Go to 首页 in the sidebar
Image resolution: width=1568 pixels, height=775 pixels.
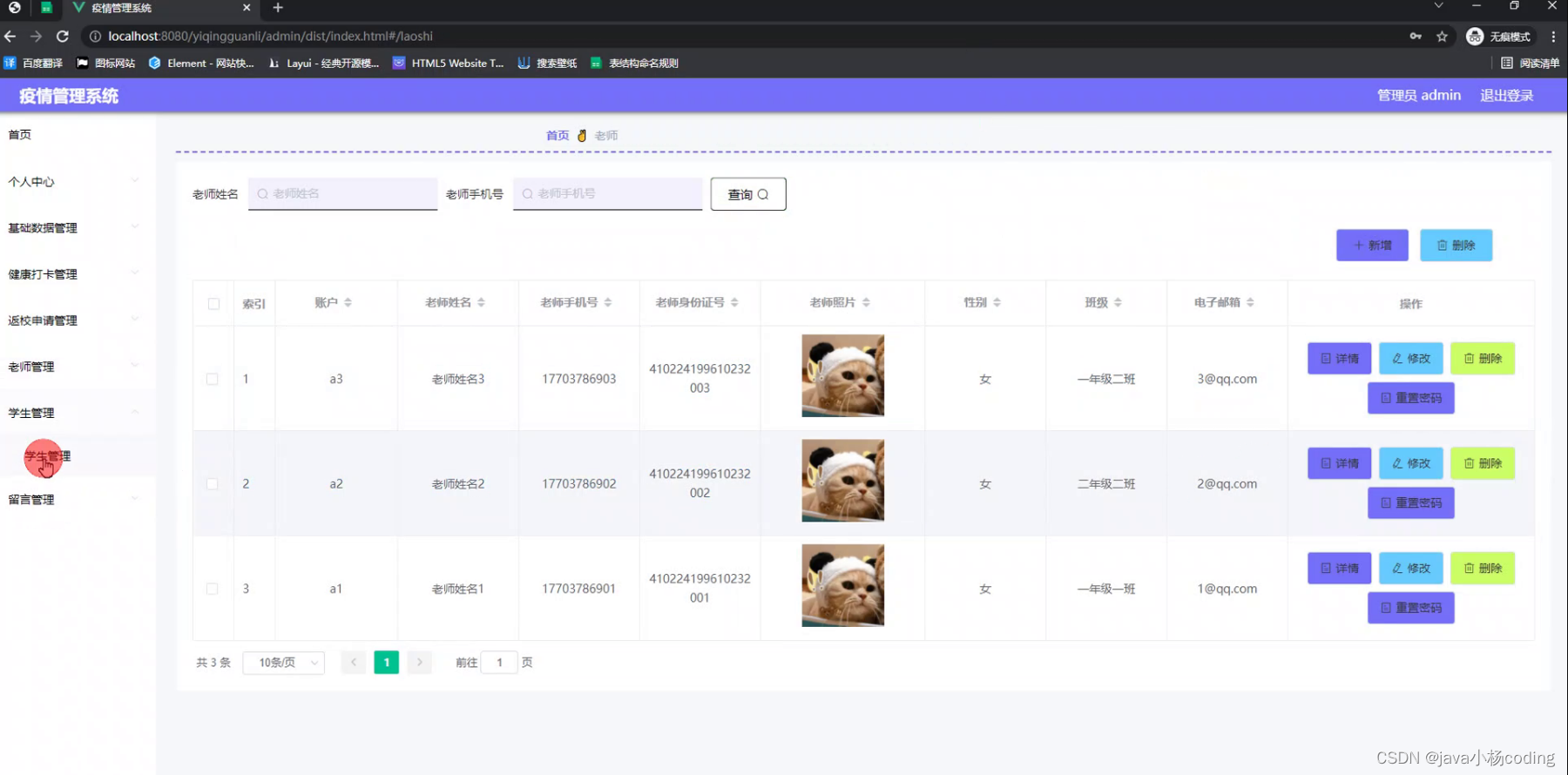point(20,135)
